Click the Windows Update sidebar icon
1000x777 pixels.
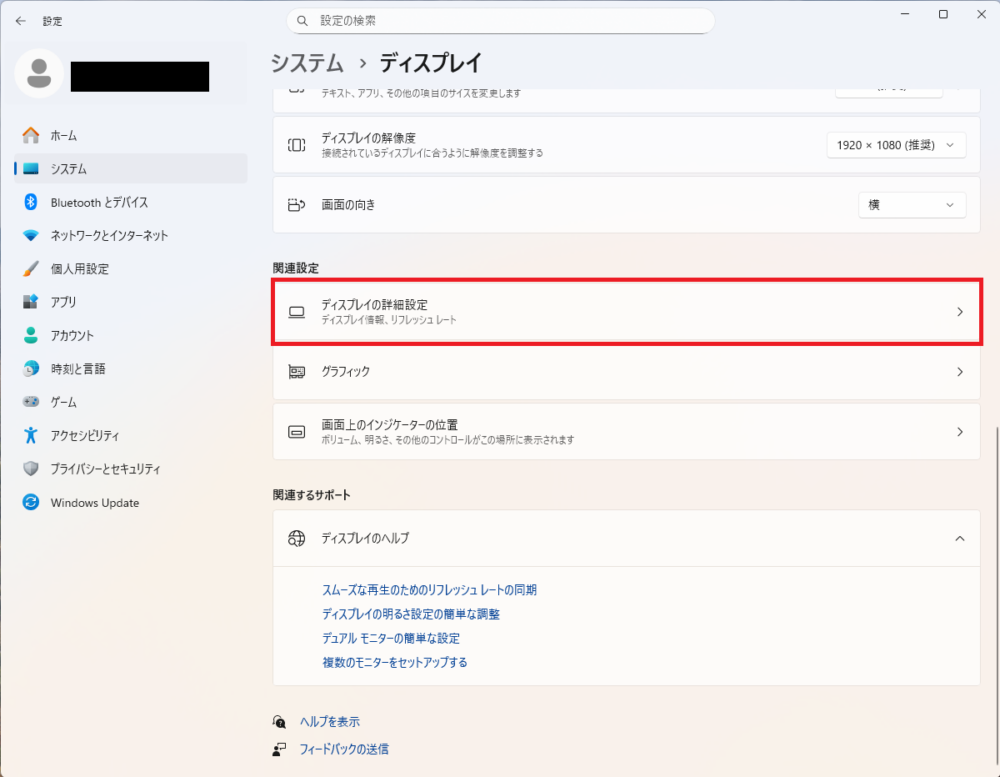(28, 502)
